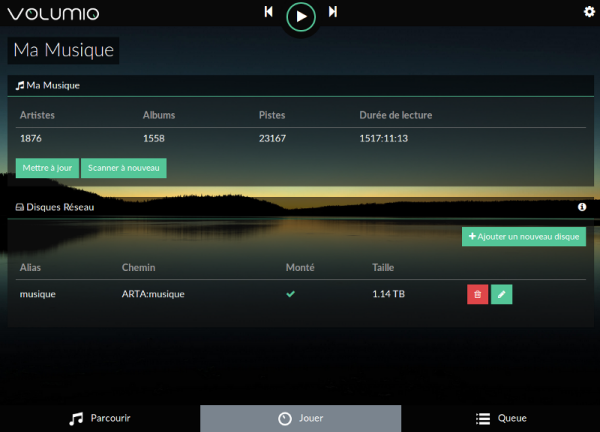
Task: Click the Volumio logo
Action: pyautogui.click(x=53, y=14)
